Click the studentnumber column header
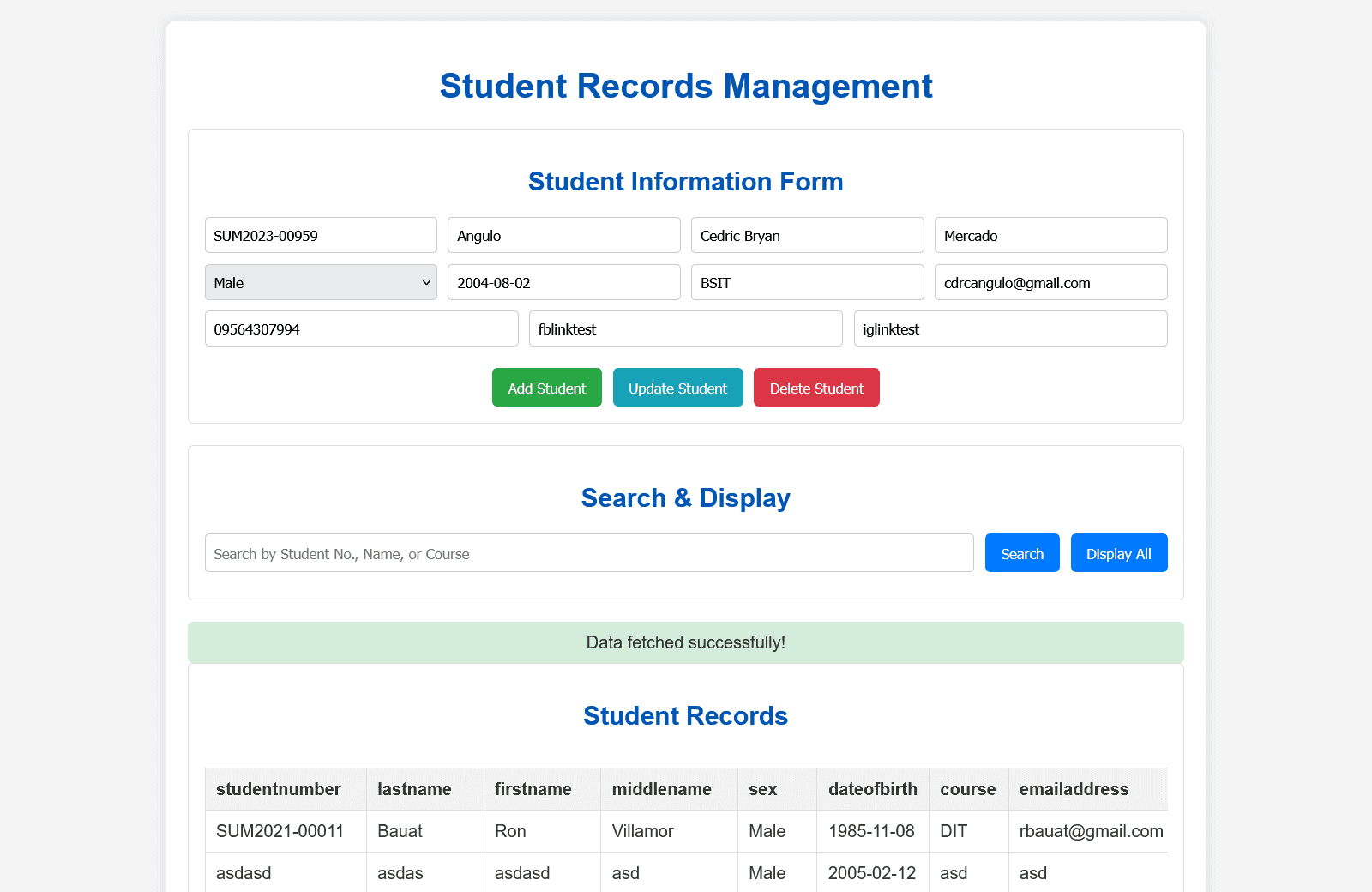This screenshot has height=892, width=1372. coord(279,789)
